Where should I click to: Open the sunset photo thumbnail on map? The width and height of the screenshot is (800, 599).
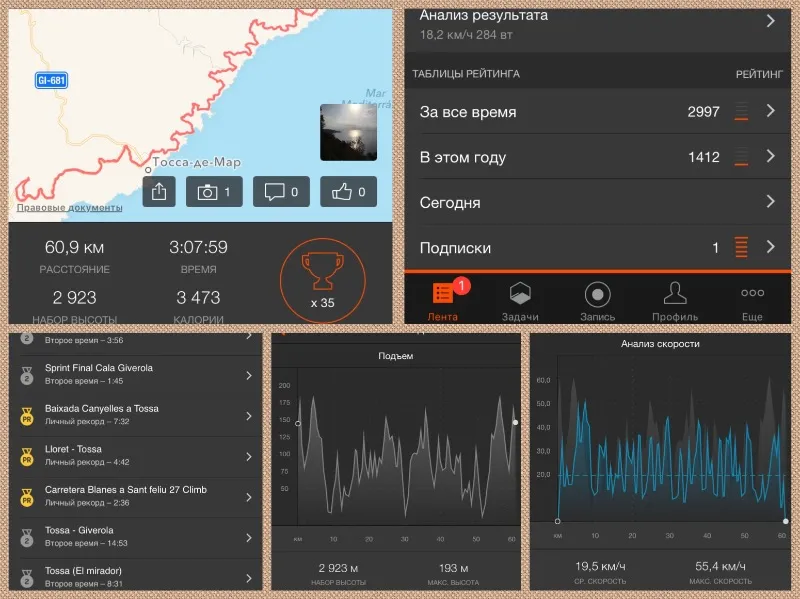(x=348, y=132)
